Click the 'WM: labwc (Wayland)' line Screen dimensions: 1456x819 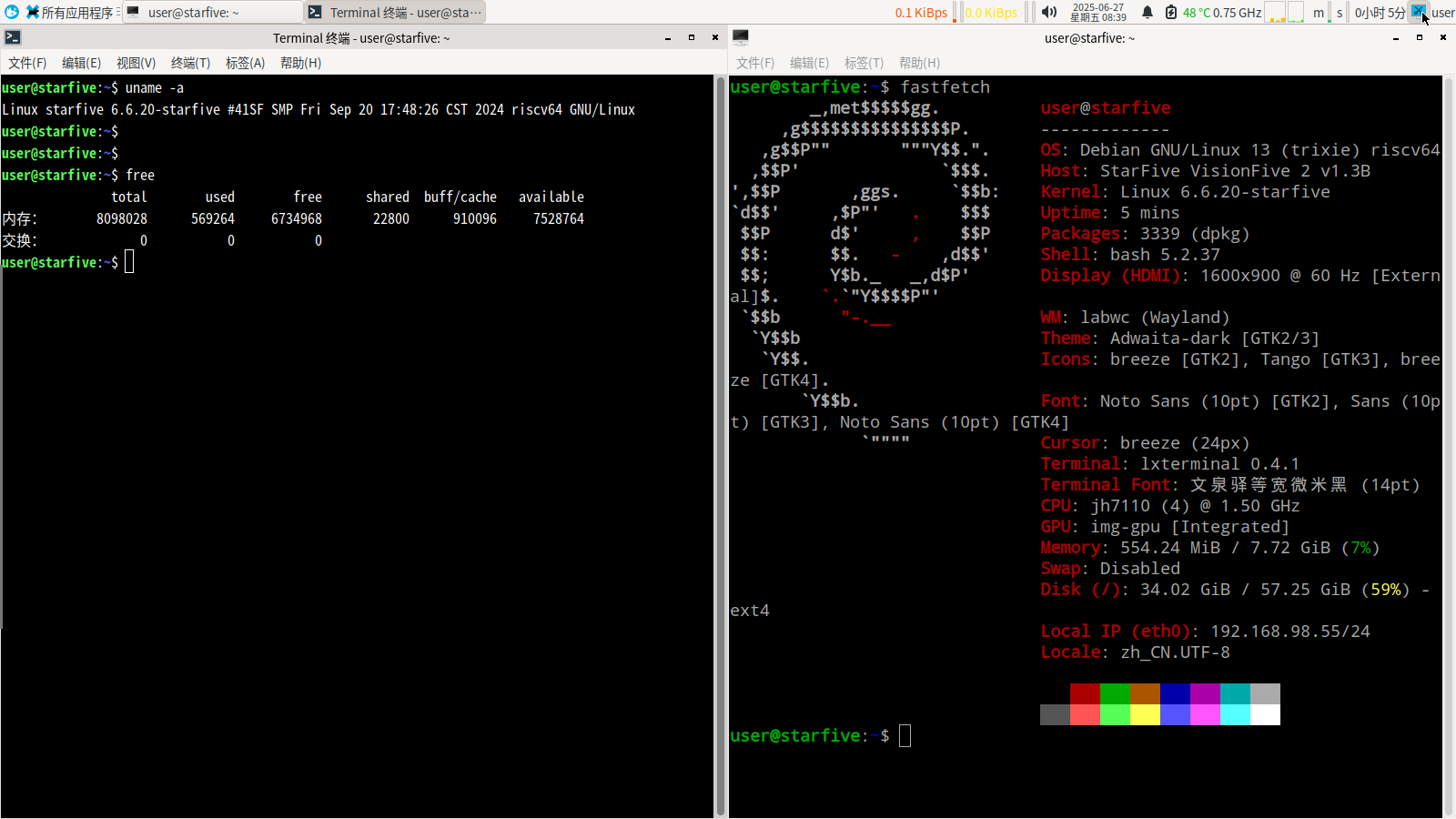[1136, 318]
